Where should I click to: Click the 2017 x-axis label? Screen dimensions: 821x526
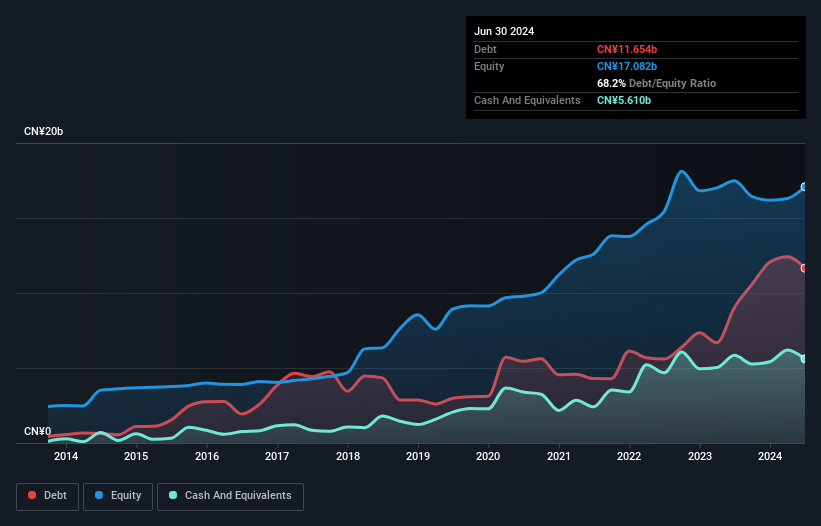277,456
